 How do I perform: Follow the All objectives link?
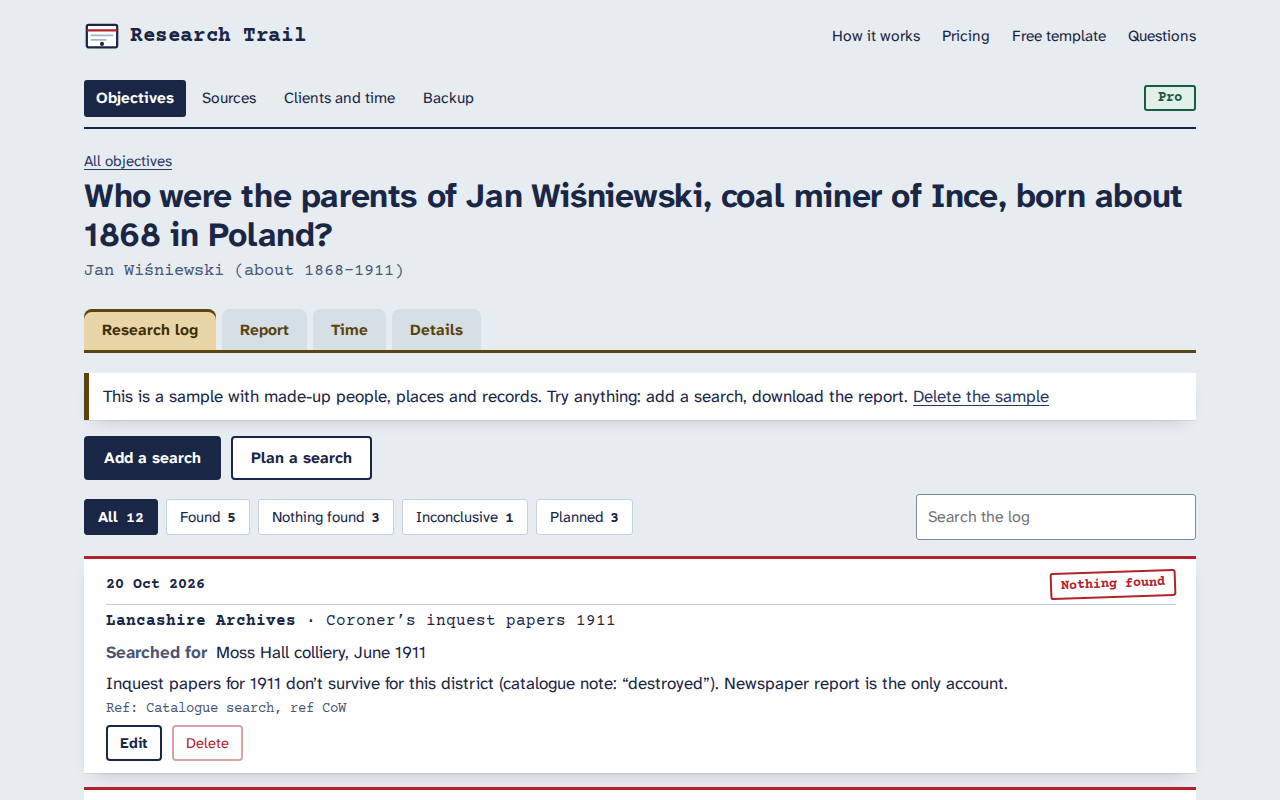[128, 161]
